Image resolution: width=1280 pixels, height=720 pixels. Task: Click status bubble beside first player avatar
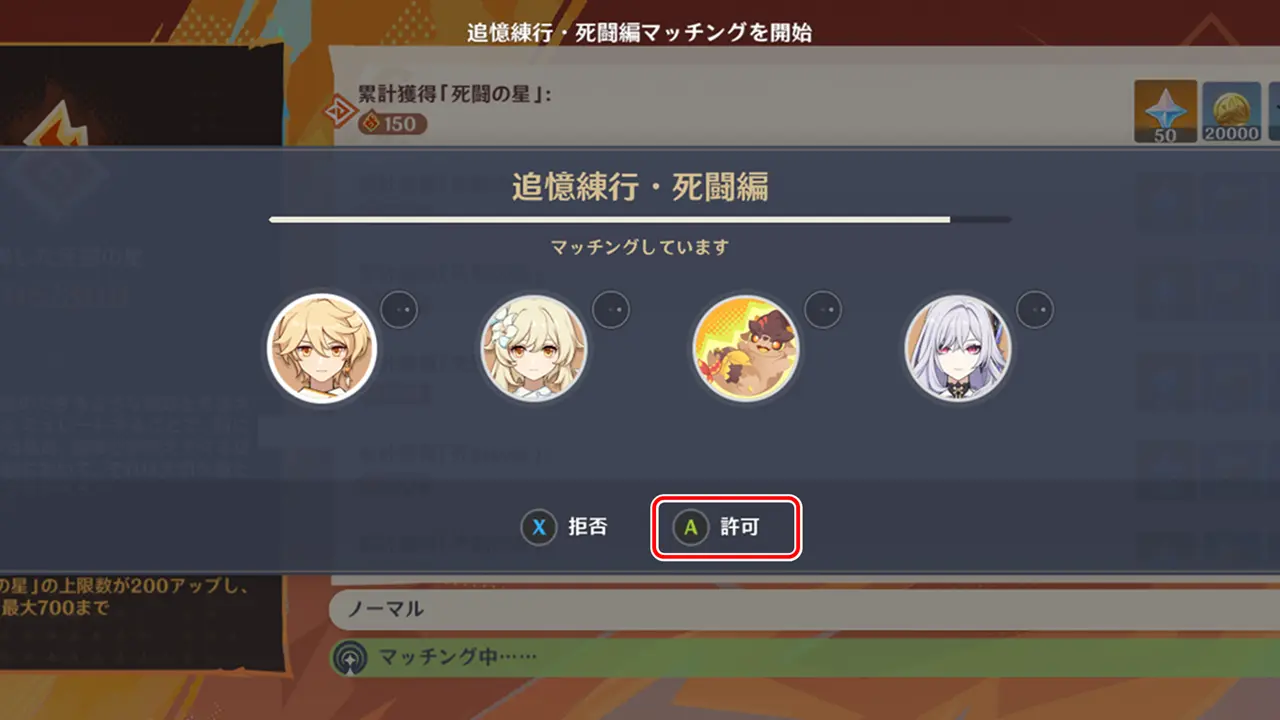pos(399,309)
